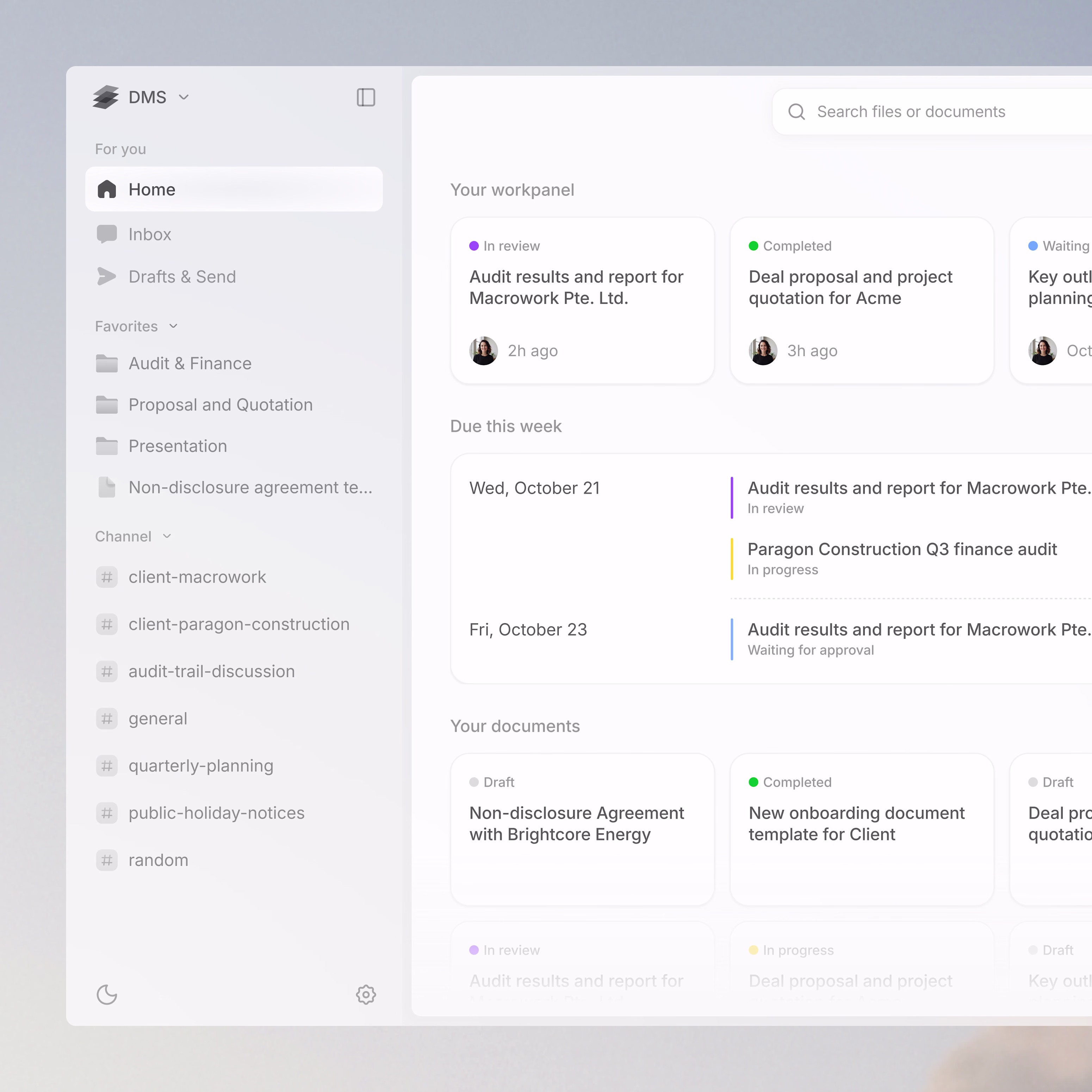Click the avatar on the Completed workpanel card
The width and height of the screenshot is (1092, 1092).
(763, 350)
